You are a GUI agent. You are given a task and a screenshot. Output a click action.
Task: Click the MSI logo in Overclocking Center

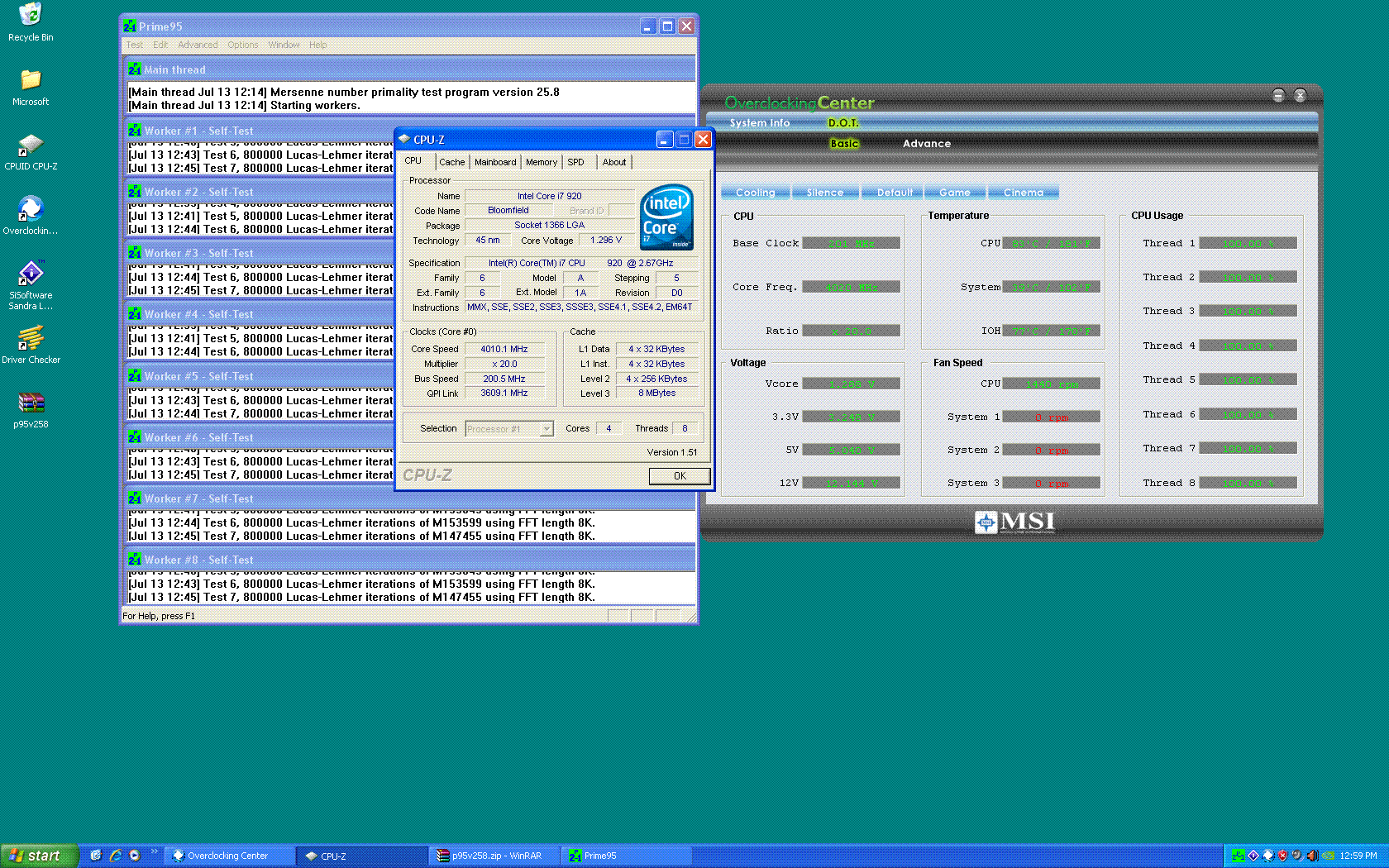pyautogui.click(x=1014, y=522)
